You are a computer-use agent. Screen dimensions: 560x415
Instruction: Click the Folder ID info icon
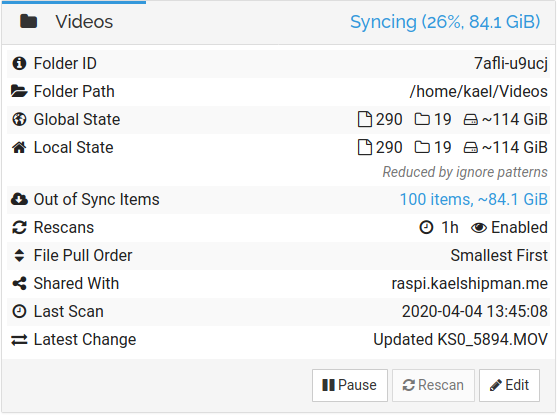coord(19,64)
